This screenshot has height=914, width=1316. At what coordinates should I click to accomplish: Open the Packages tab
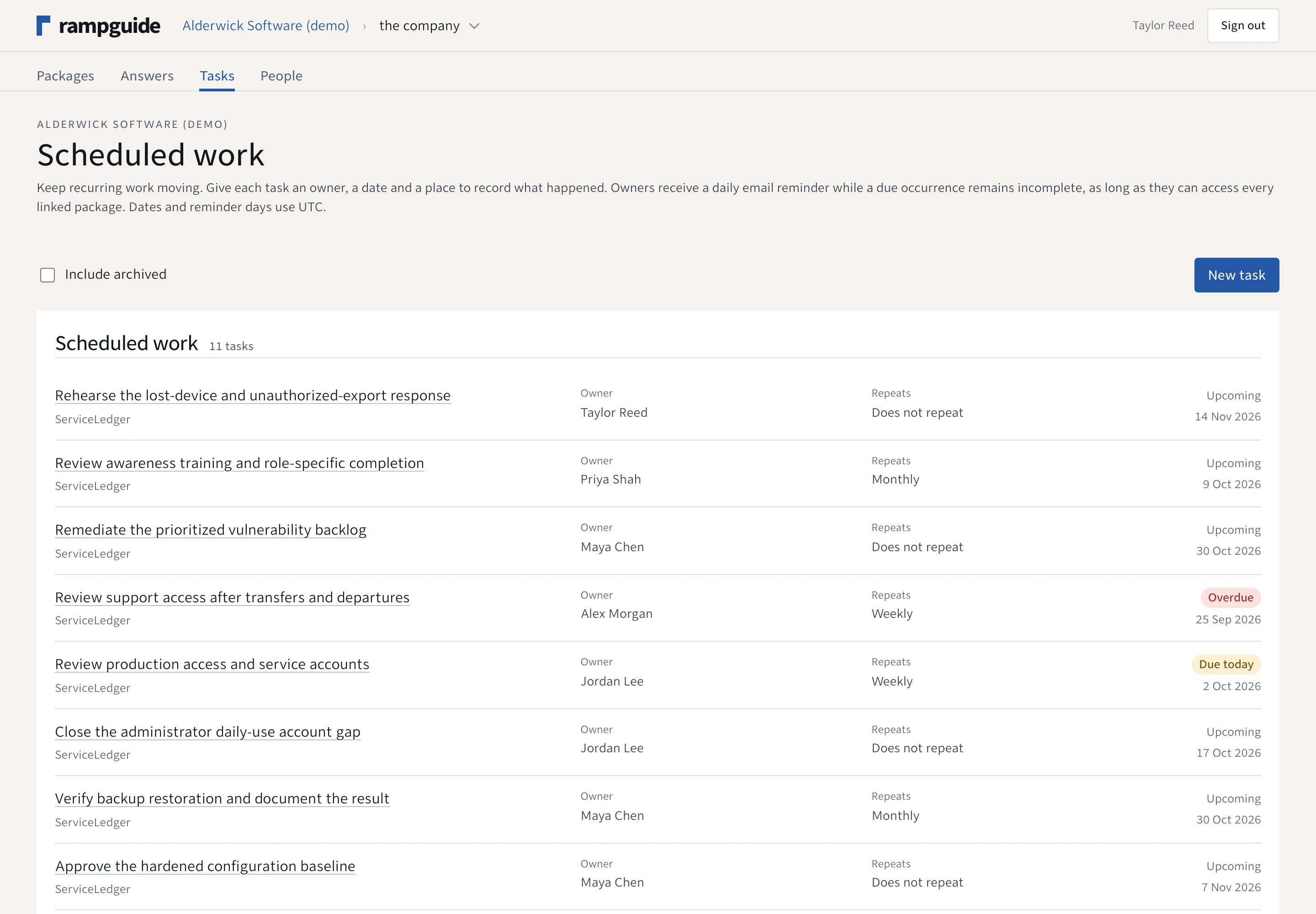[x=65, y=75]
